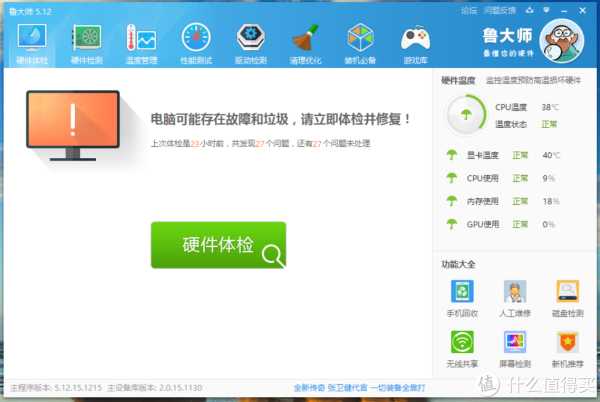Click the CPU使用 umbrella icon
Image resolution: width=600 pixels, height=402 pixels.
pos(452,178)
